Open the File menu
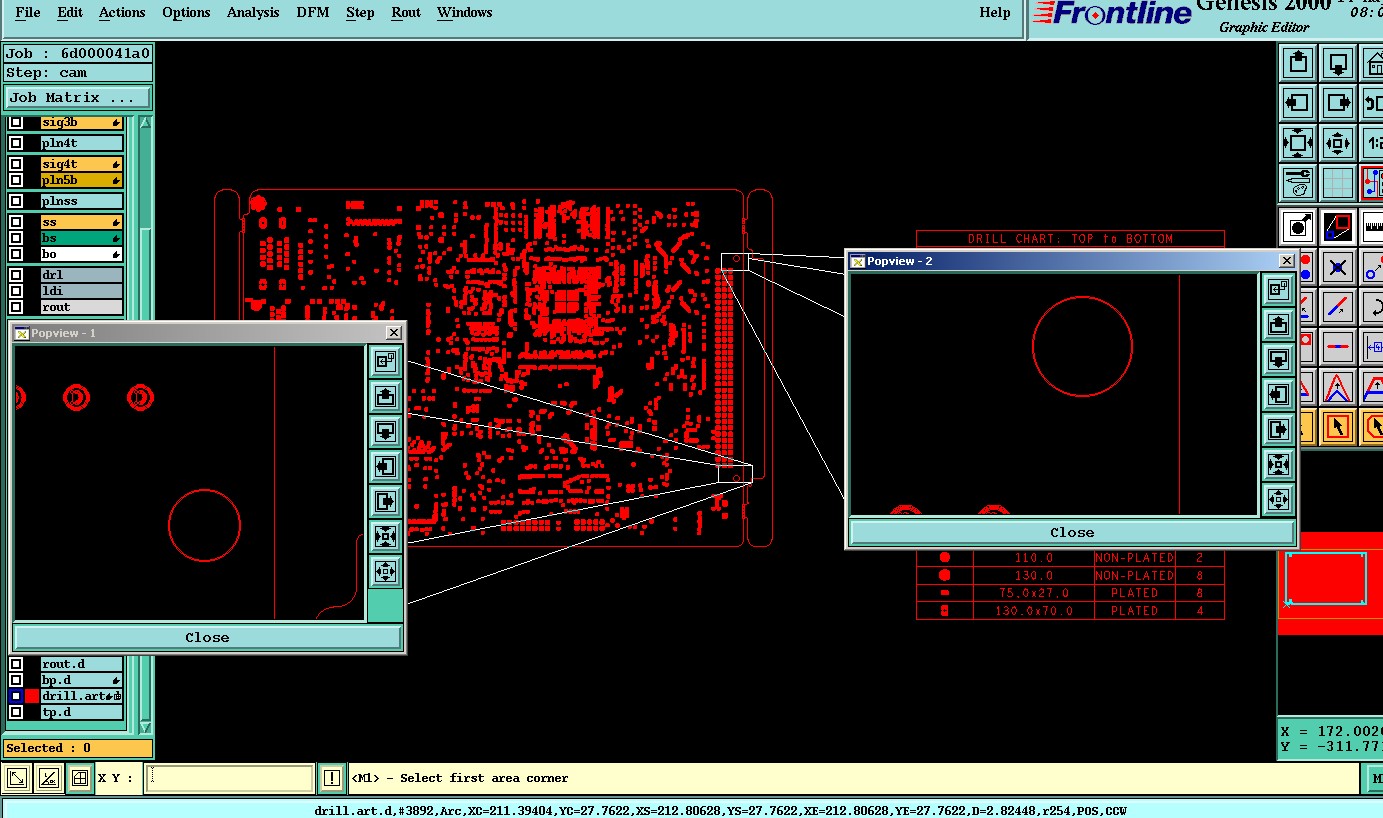The height and width of the screenshot is (818, 1383). coord(28,13)
